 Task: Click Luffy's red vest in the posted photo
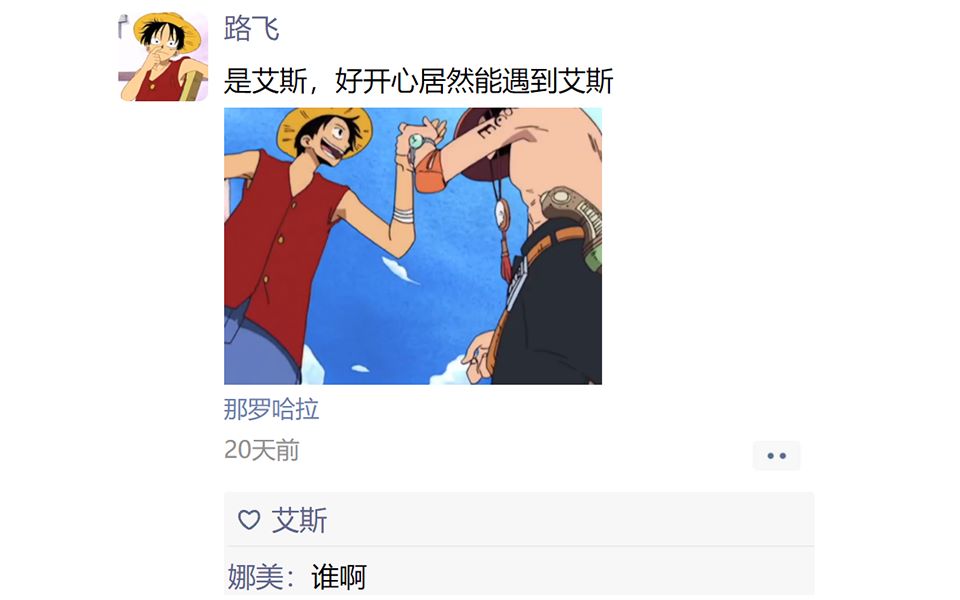(279, 245)
